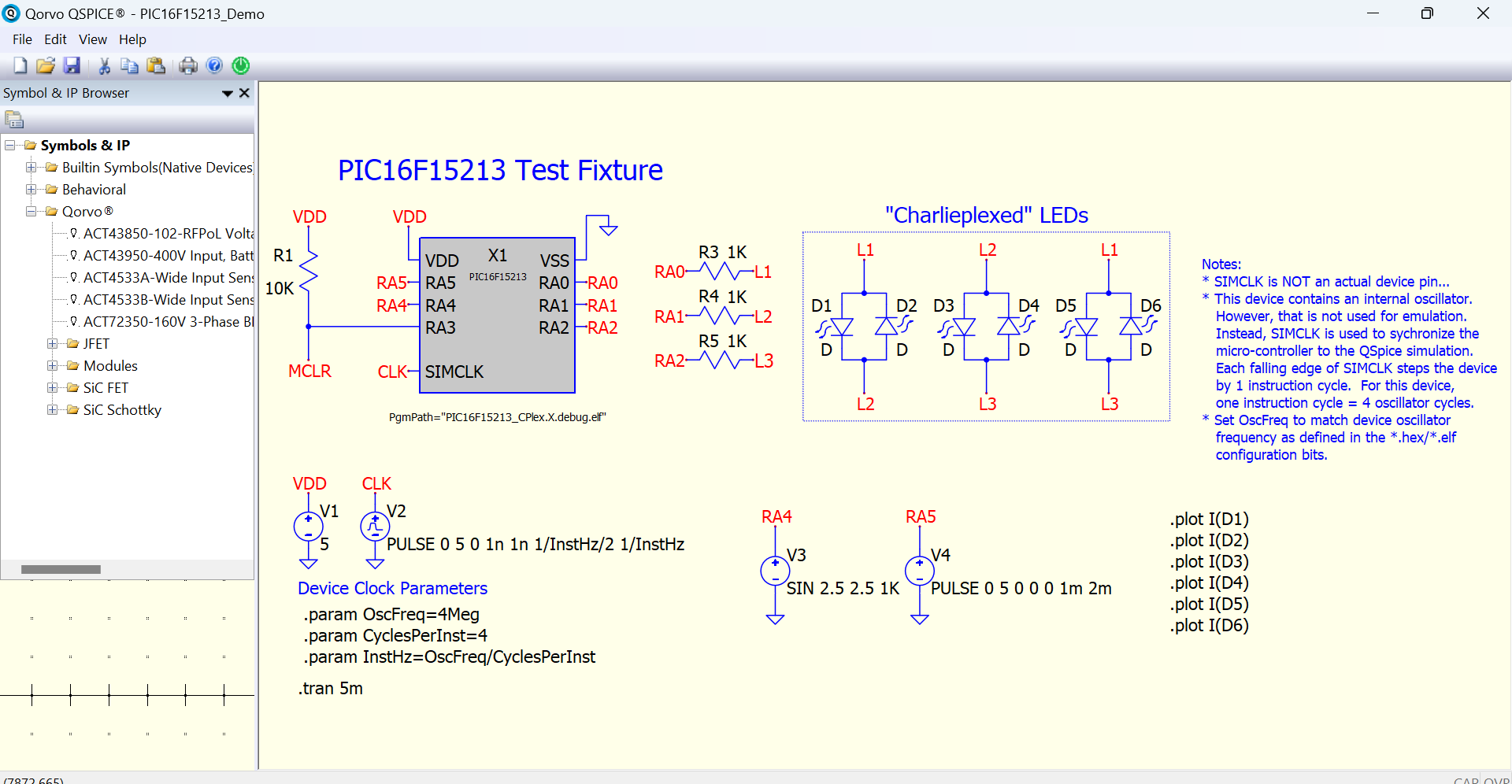Viewport: 1512px width, 784px height.
Task: Select the PIC16F15213 X1 chip body
Action: 497,315
